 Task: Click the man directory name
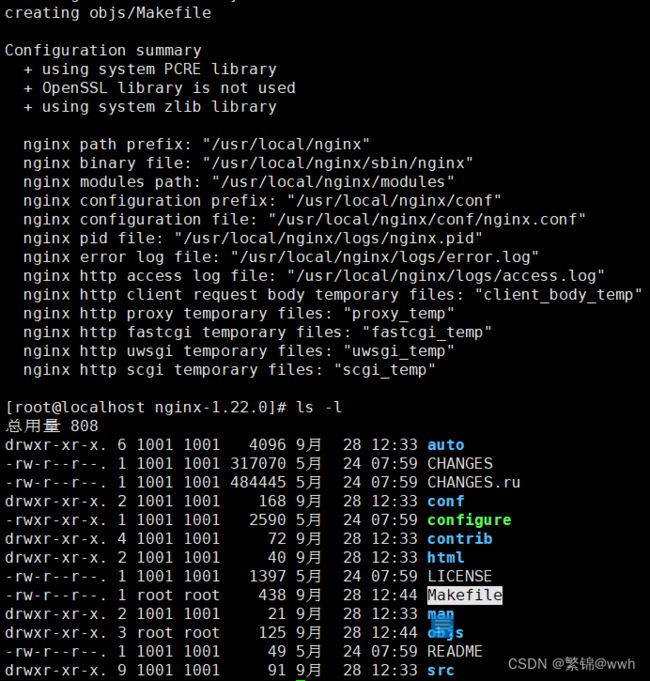[441, 614]
